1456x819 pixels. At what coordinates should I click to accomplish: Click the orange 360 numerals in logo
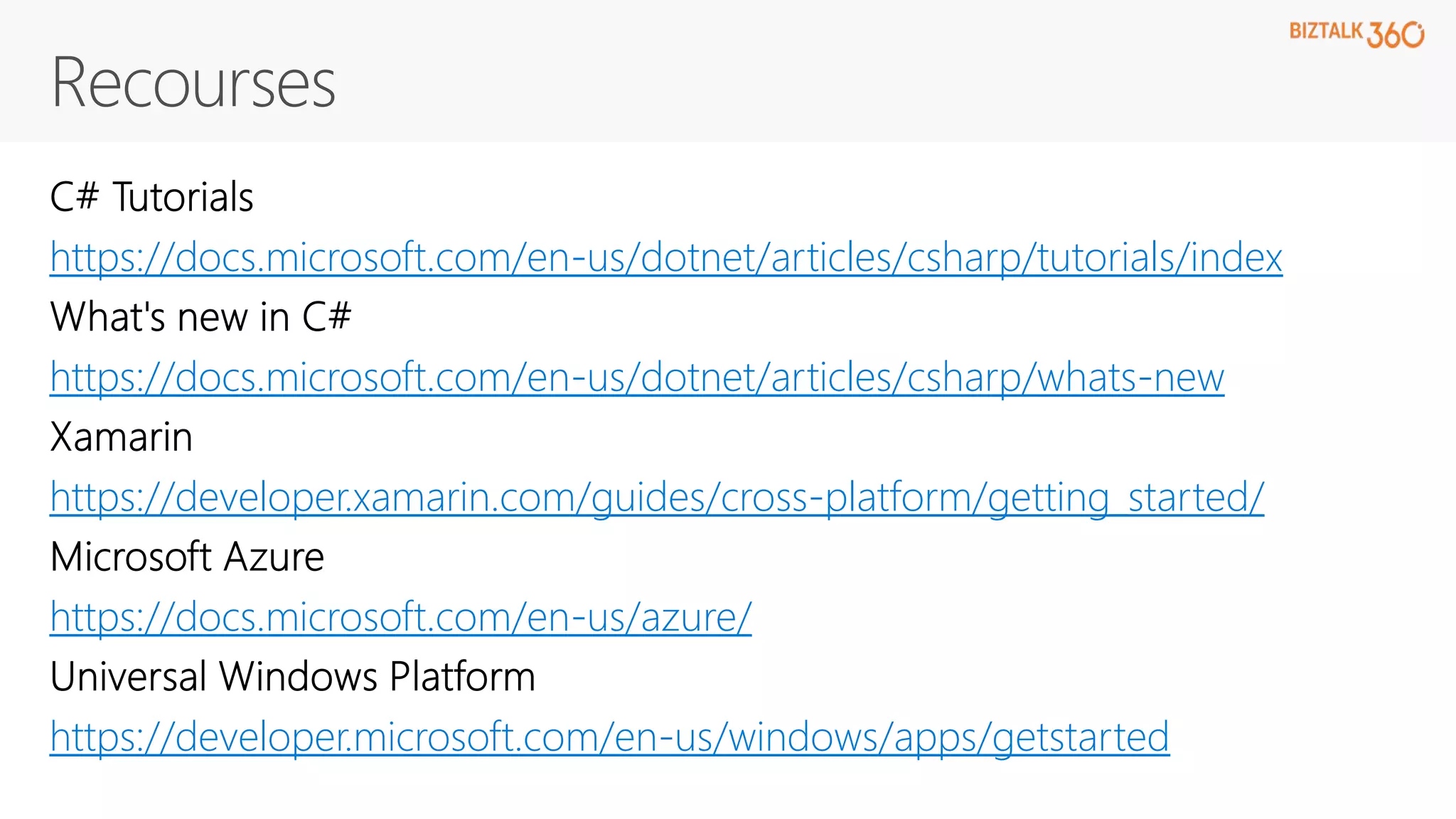tap(1395, 34)
